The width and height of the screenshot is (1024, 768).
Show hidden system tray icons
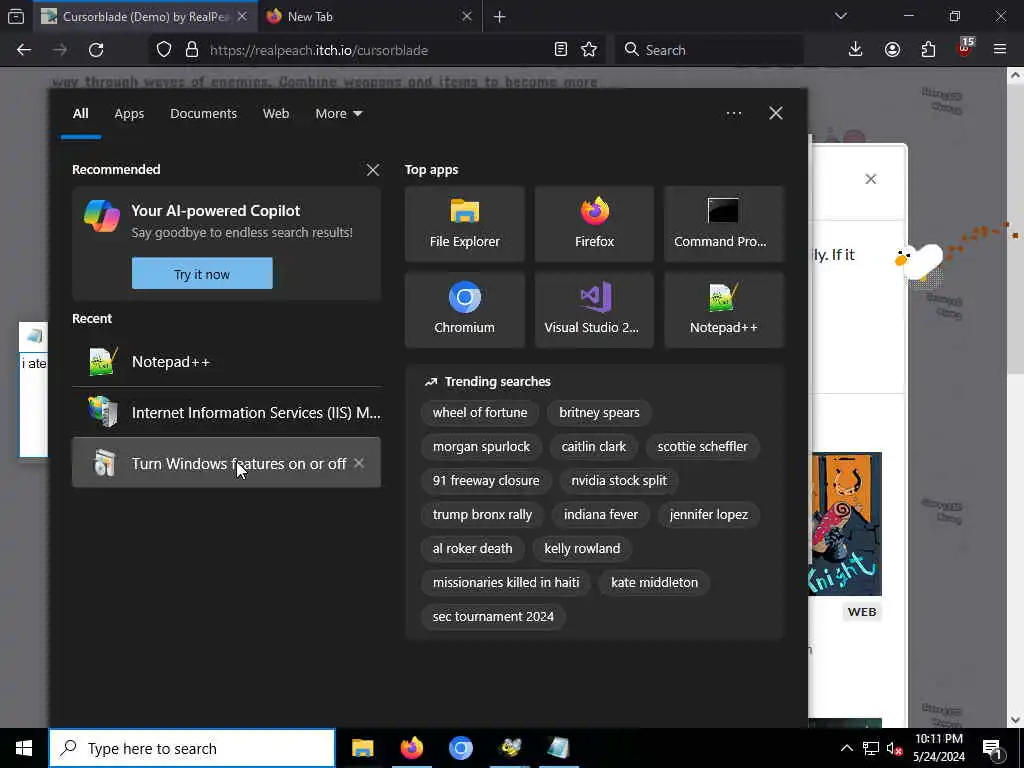[x=846, y=748]
